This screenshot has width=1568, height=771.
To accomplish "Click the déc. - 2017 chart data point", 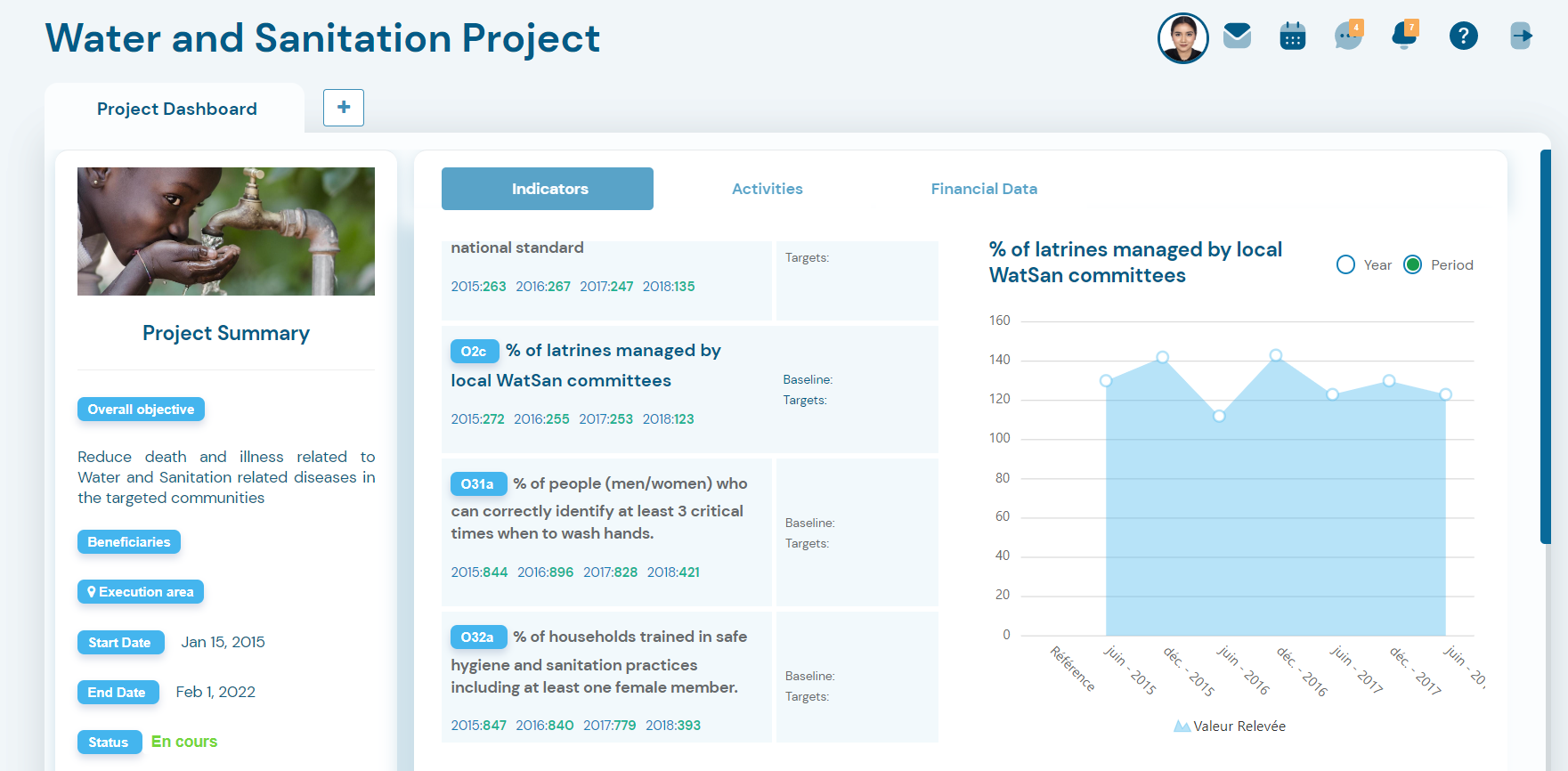I will pyautogui.click(x=1389, y=381).
